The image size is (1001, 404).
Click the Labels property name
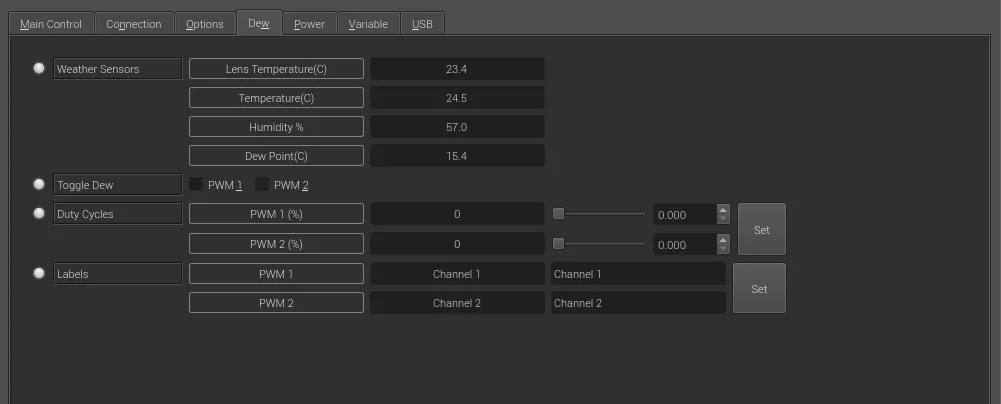117,274
